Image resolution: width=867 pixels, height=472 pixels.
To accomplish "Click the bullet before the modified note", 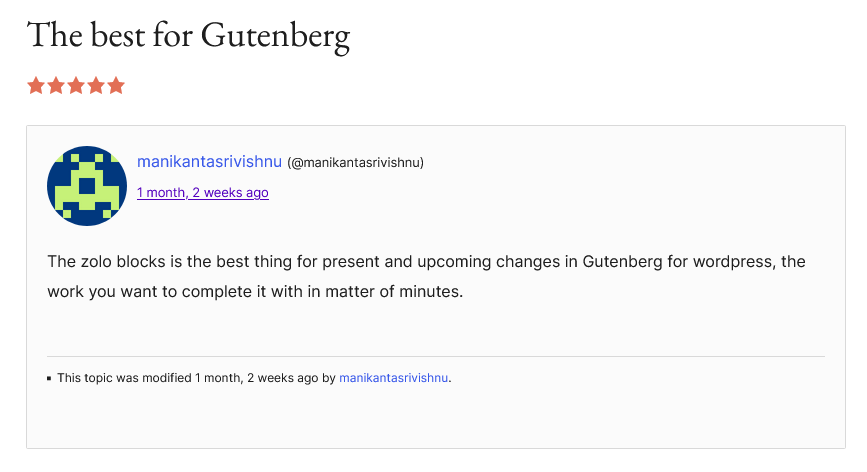I will 49,379.
